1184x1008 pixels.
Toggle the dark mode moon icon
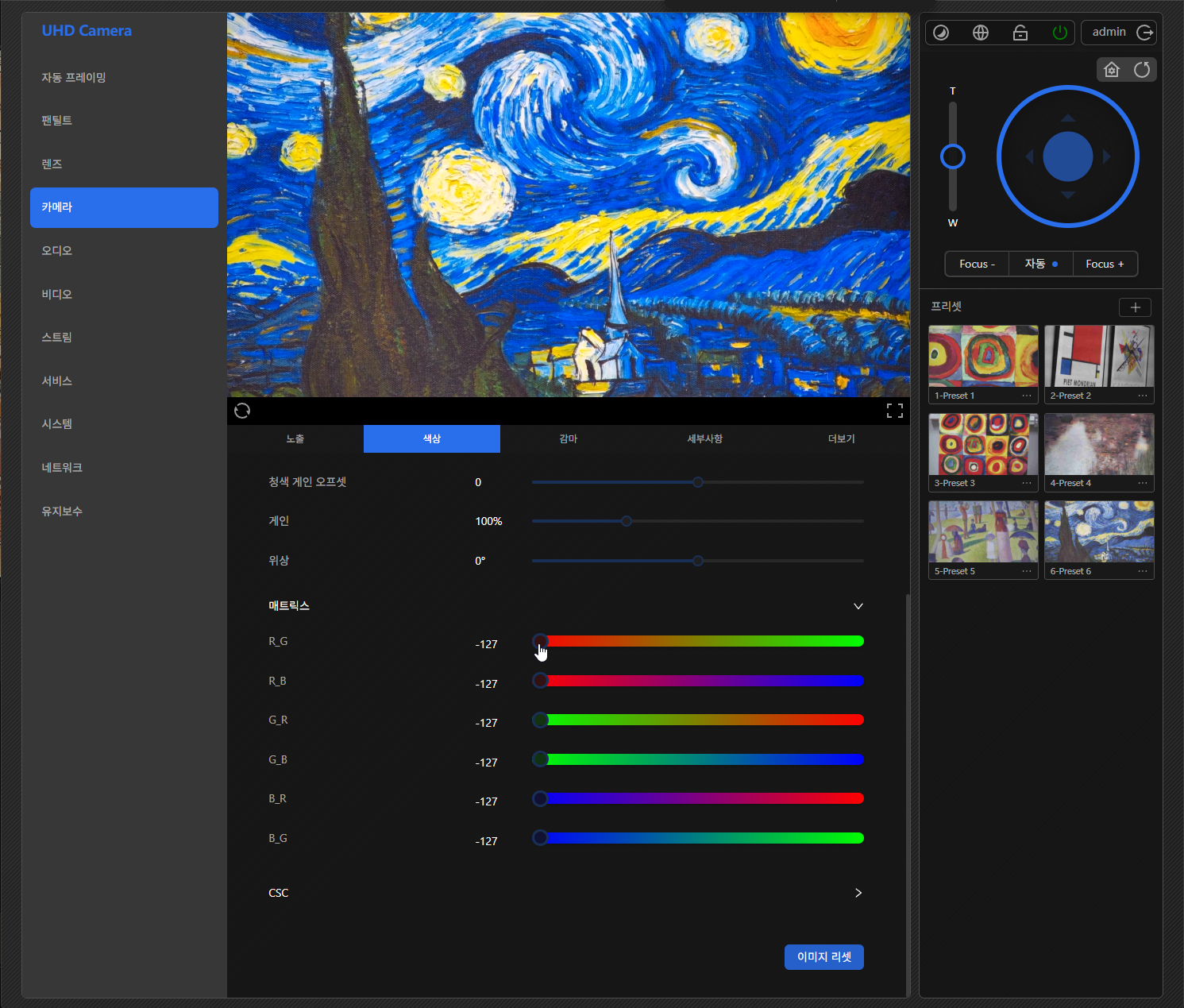941,33
